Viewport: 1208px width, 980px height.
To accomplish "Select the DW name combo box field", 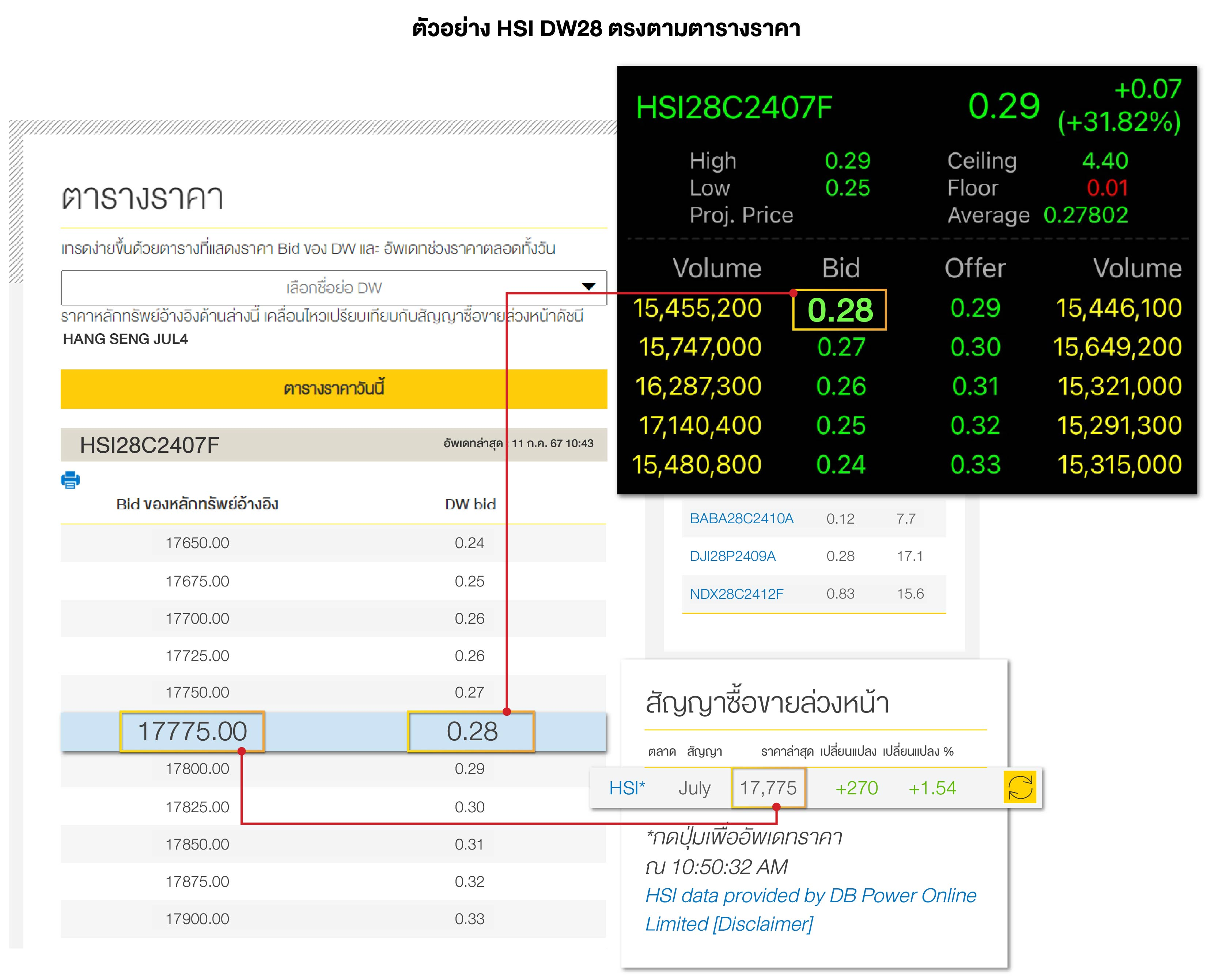I will [x=334, y=287].
